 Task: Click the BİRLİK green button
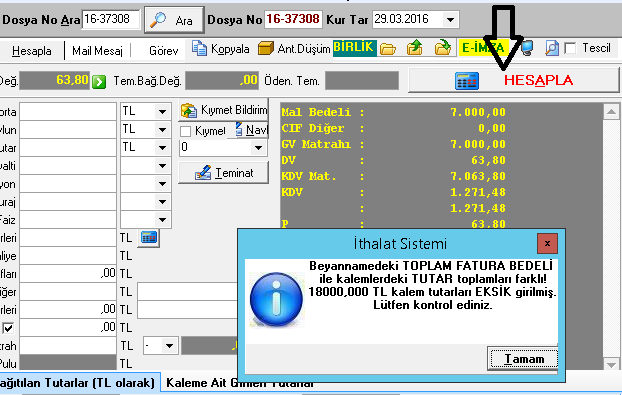[354, 48]
